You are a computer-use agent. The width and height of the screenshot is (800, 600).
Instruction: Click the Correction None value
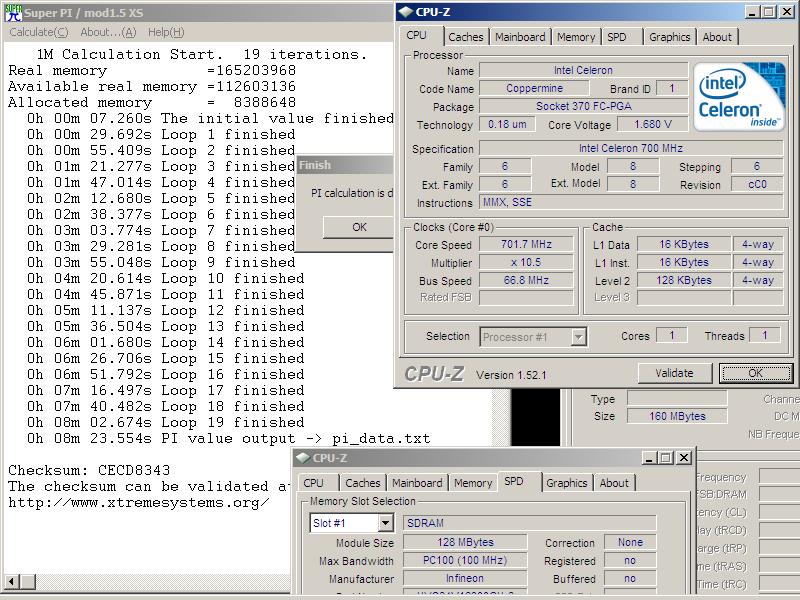click(630, 542)
